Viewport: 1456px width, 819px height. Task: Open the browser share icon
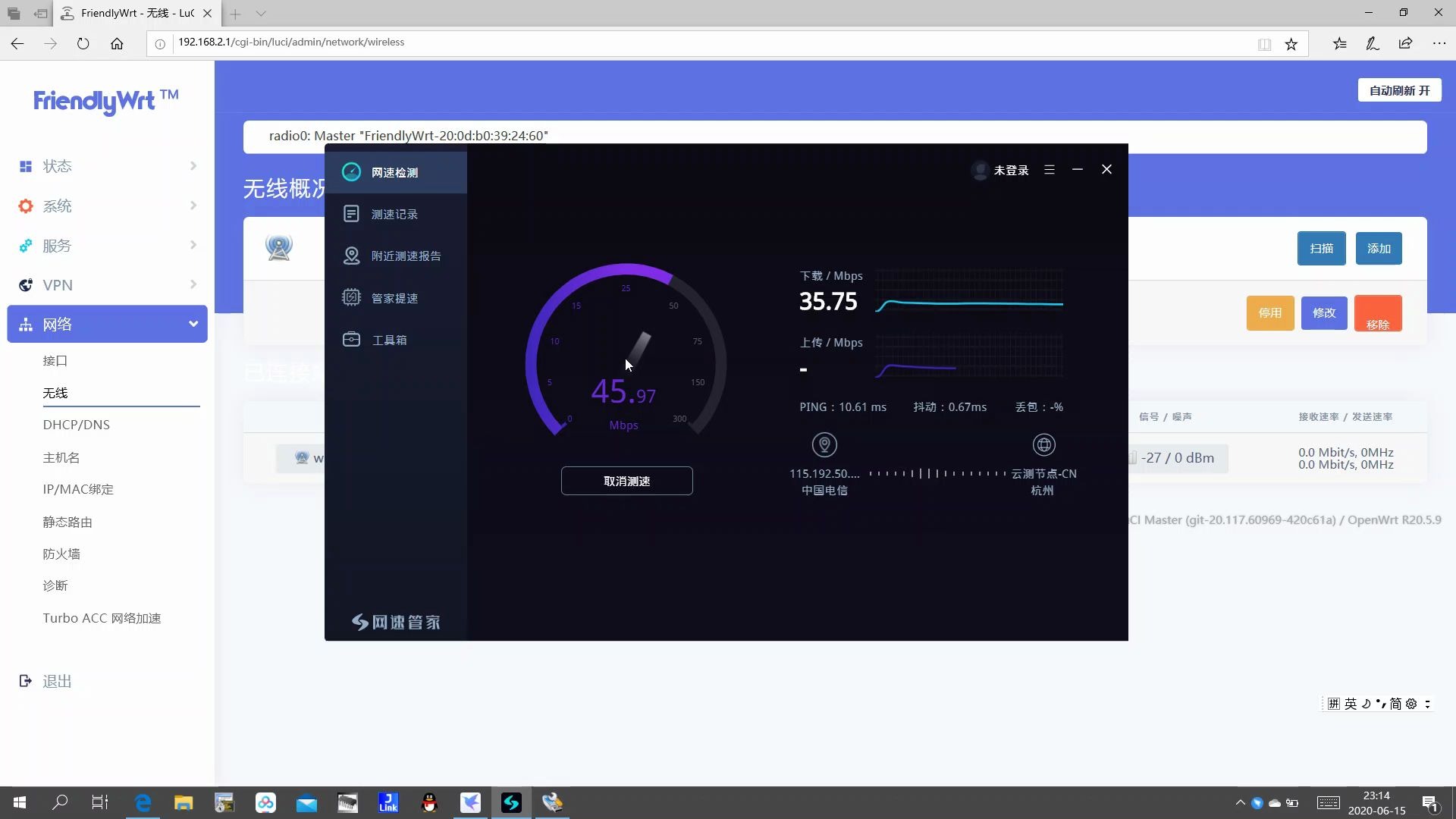coord(1405,43)
